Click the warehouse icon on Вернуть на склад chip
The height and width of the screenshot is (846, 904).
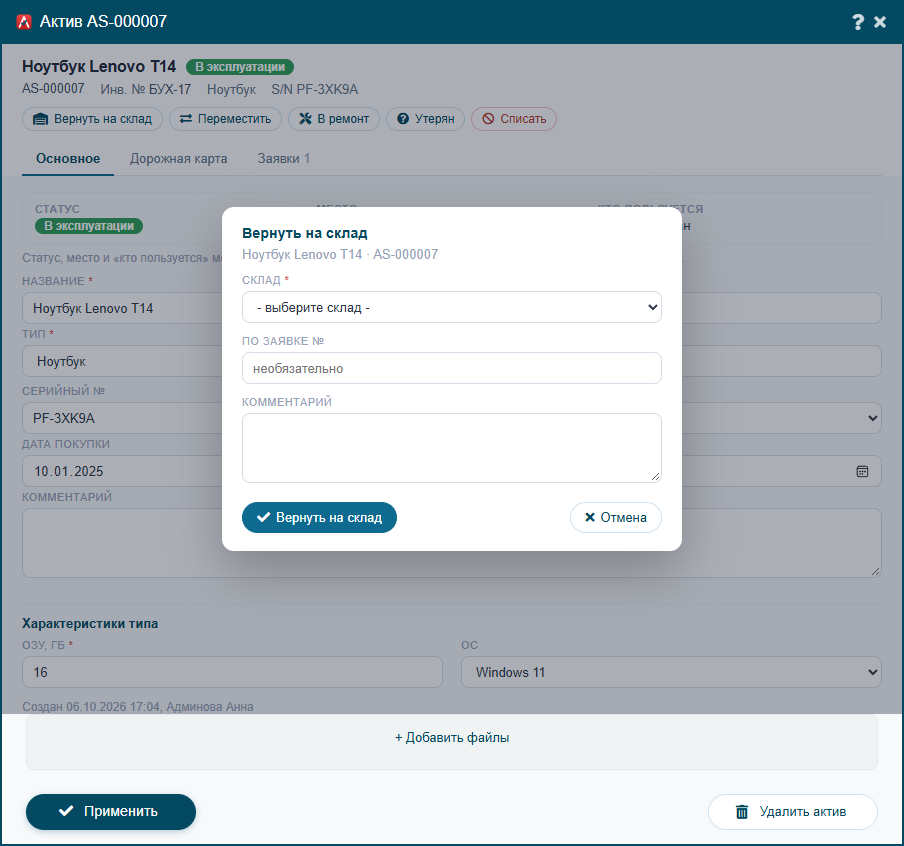(x=40, y=119)
